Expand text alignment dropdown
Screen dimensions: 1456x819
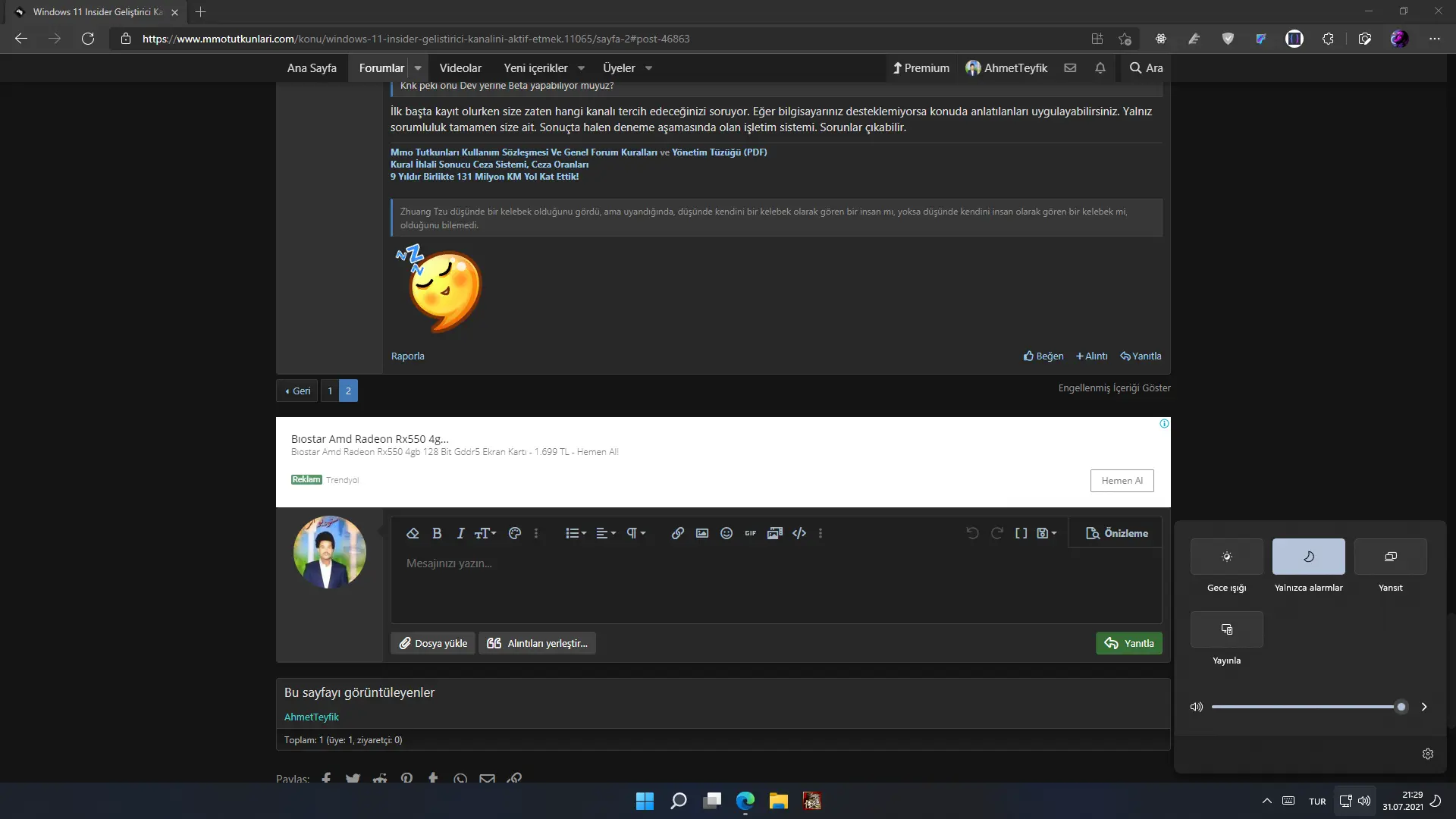tap(606, 533)
